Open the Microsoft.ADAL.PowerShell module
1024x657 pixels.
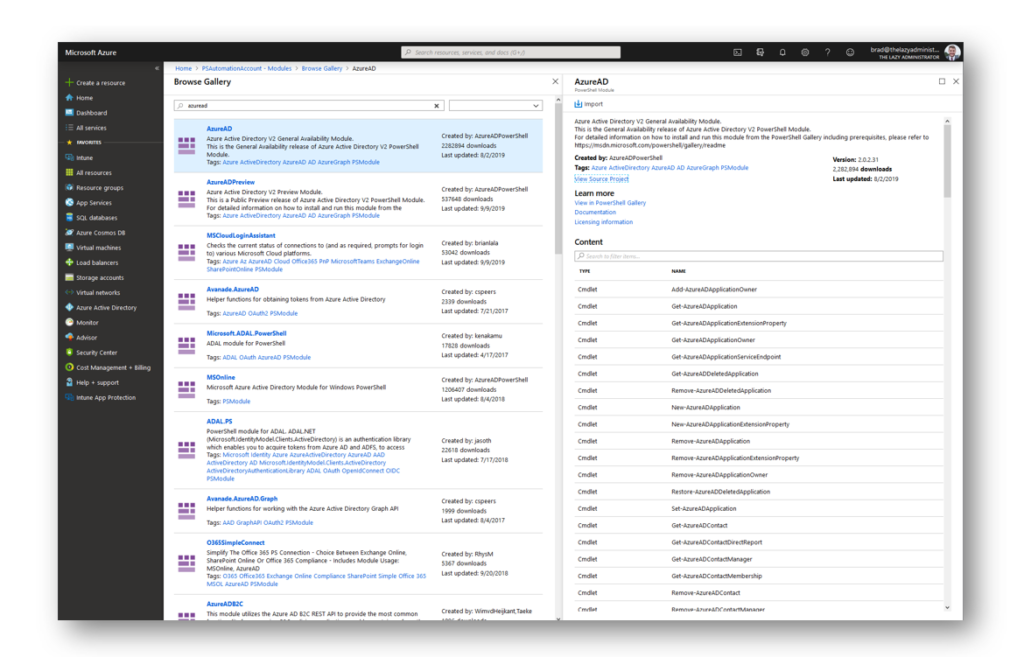pos(246,334)
